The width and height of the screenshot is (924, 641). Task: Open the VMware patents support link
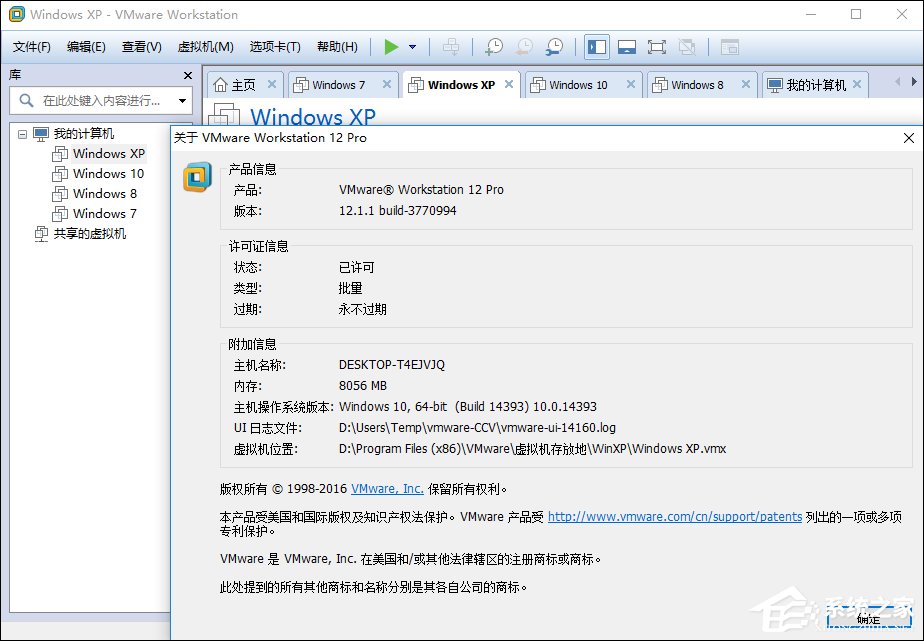(x=674, y=517)
